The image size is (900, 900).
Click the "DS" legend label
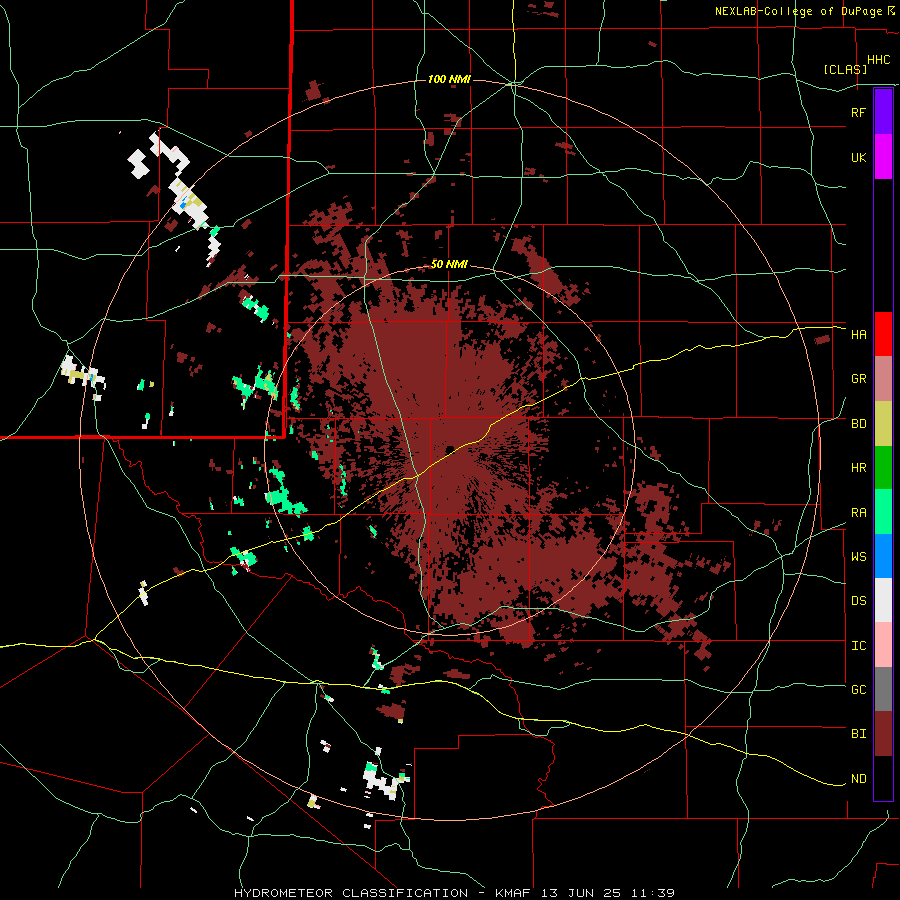coord(858,601)
